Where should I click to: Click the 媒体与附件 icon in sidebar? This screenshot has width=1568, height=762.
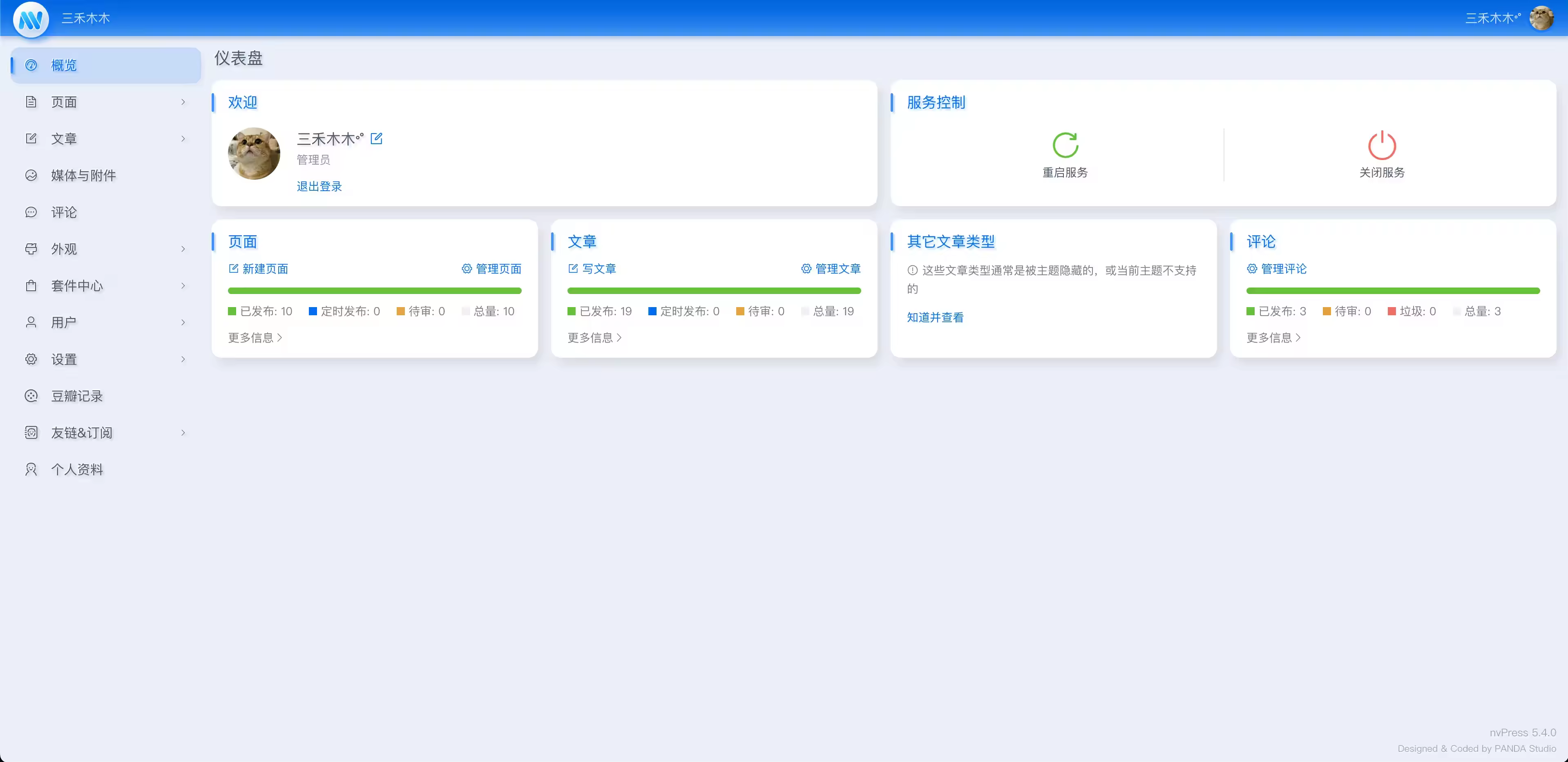31,175
